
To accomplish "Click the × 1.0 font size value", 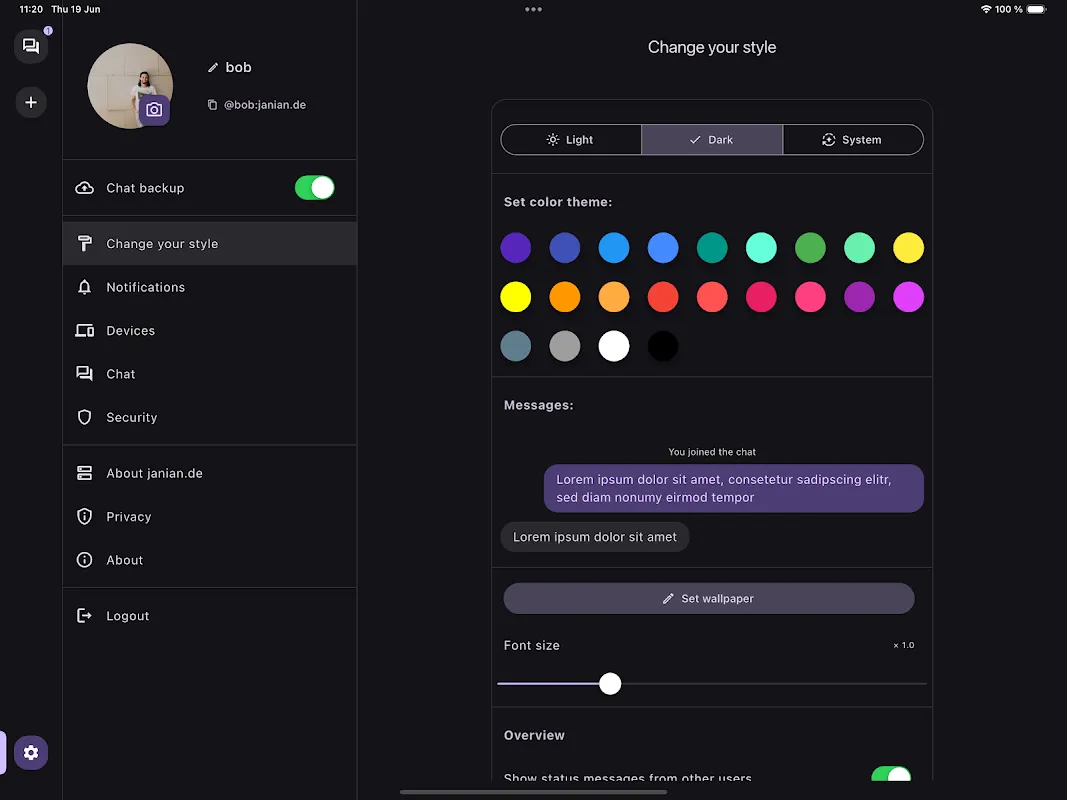I will tap(904, 645).
